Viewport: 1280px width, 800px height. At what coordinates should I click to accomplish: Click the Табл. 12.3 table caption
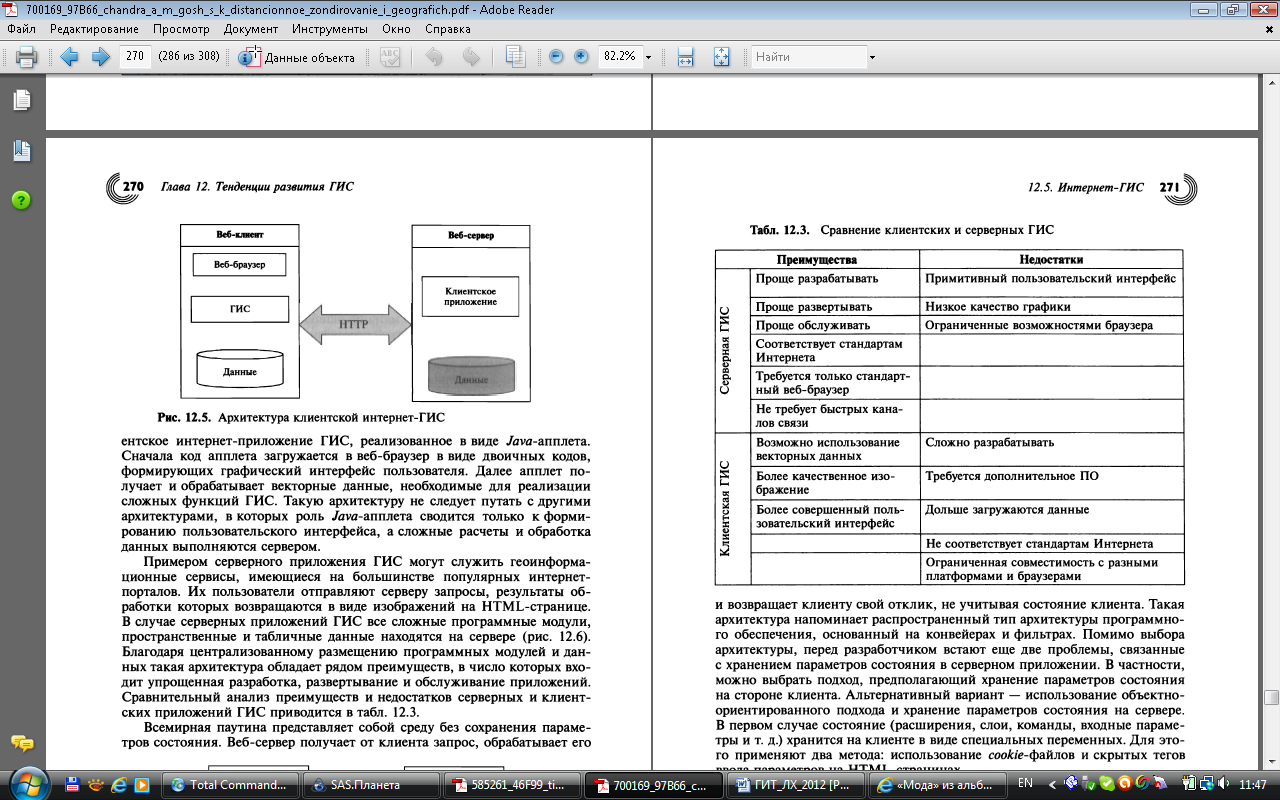[902, 230]
